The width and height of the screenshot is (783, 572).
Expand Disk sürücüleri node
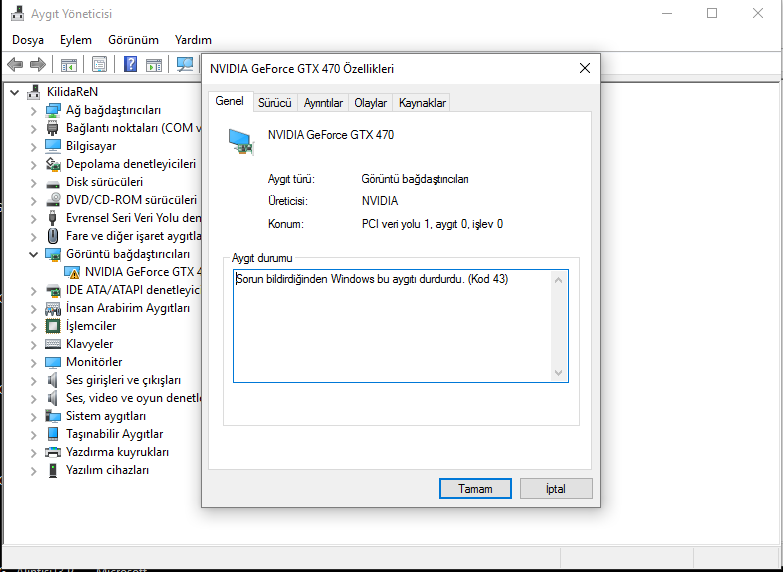tap(33, 182)
